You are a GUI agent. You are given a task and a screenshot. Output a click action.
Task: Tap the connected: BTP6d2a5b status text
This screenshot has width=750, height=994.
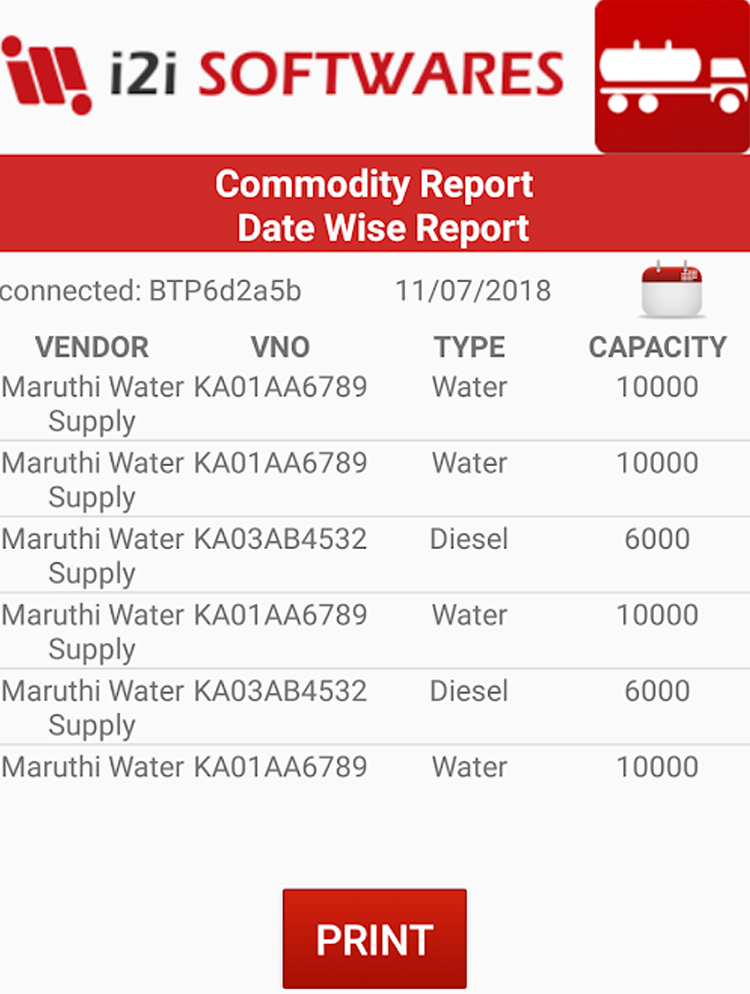tap(150, 291)
